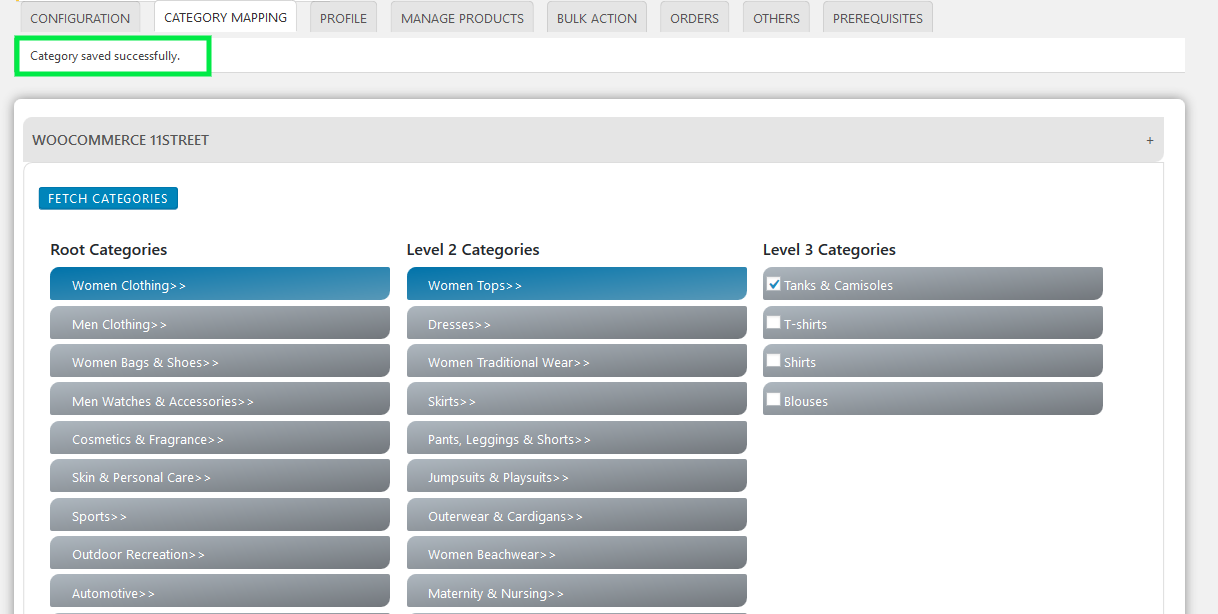Click the Root Categories heading
This screenshot has width=1218, height=614.
pyautogui.click(x=109, y=249)
